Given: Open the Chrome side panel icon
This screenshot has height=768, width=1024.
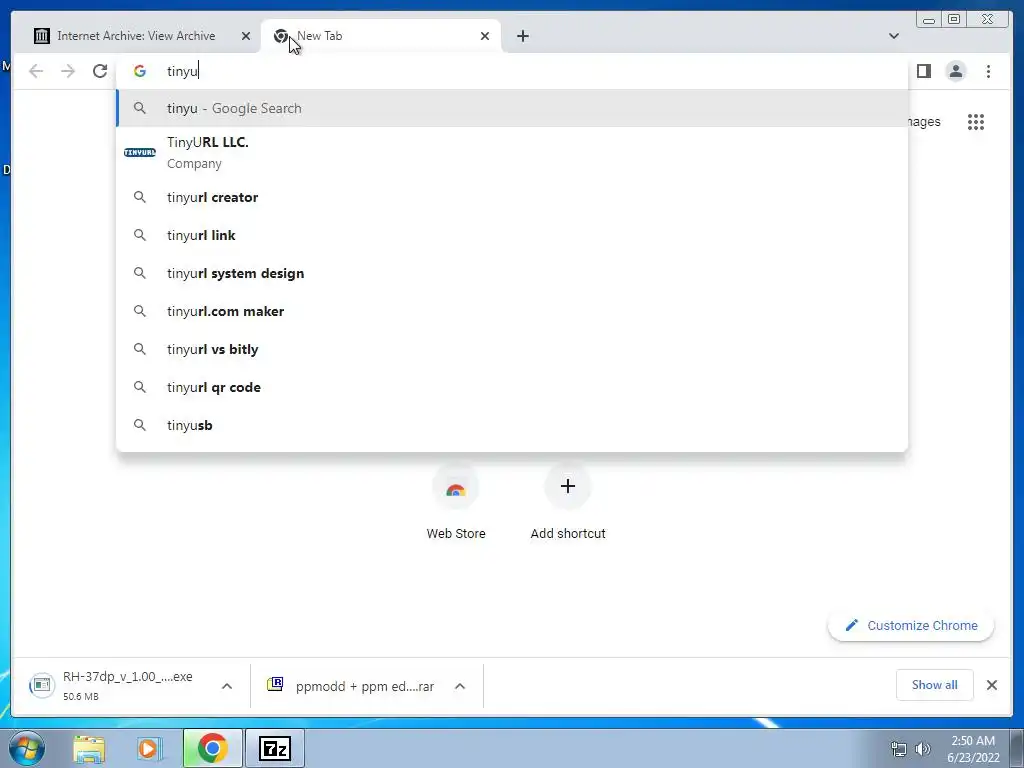Looking at the screenshot, I should point(923,71).
